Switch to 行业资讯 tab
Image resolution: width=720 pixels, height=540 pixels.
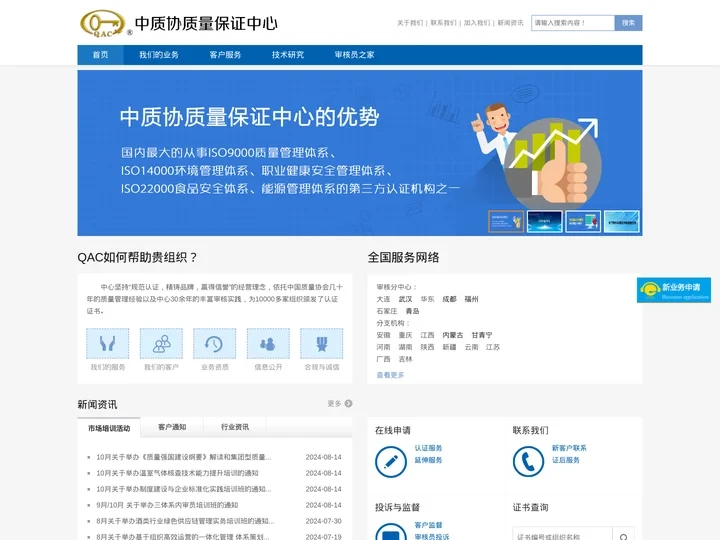pos(235,427)
